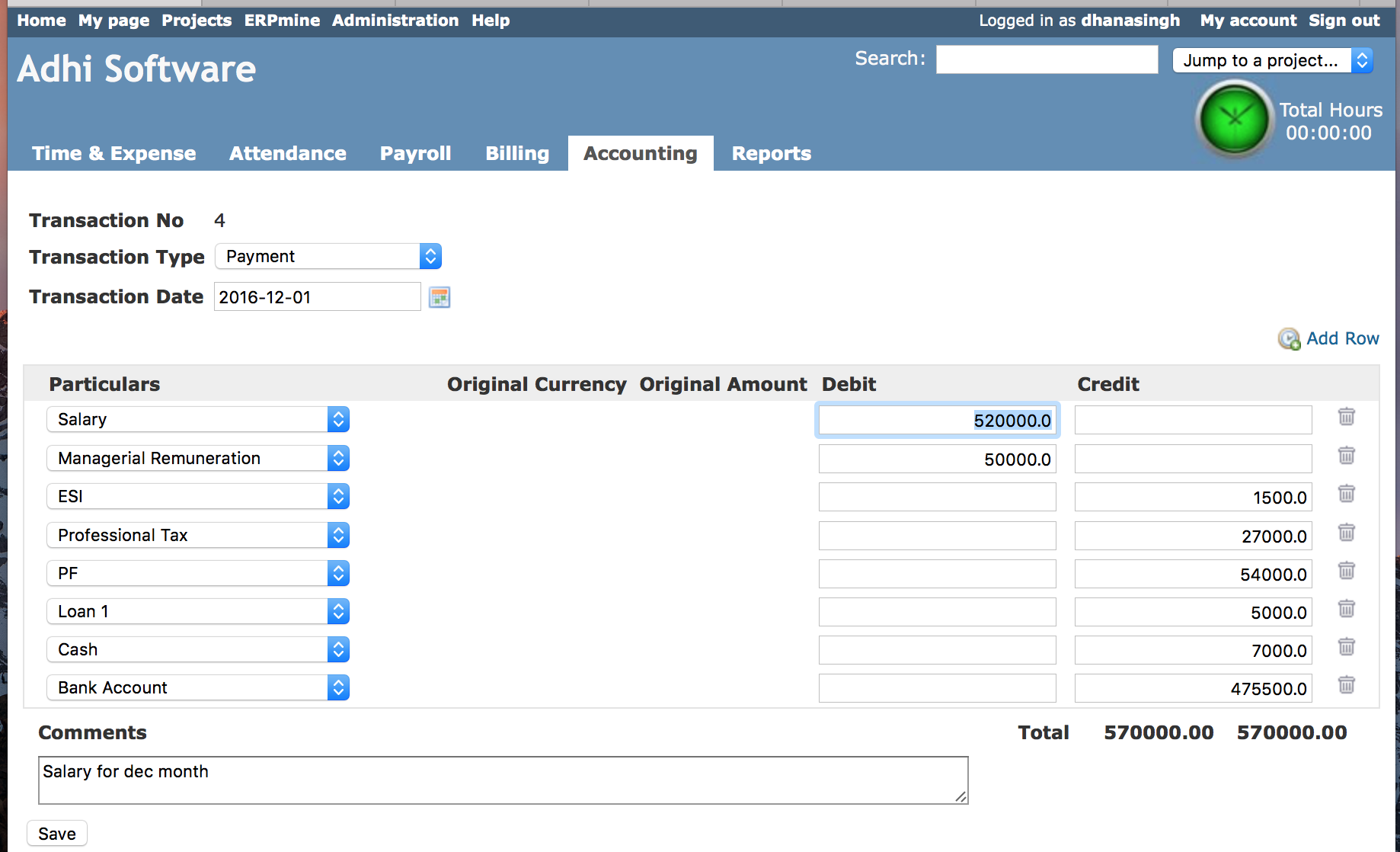The height and width of the screenshot is (852, 1400).
Task: Switch to the Reports tab
Action: tap(772, 153)
